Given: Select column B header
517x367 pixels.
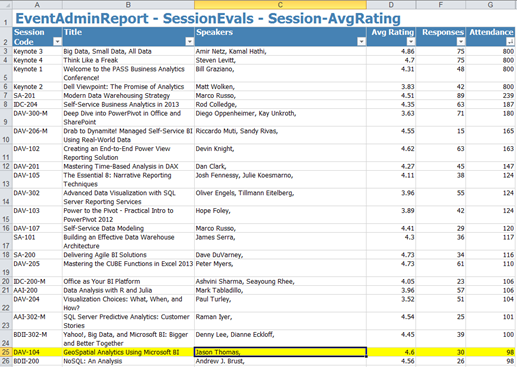Looking at the screenshot, I should [128, 4].
